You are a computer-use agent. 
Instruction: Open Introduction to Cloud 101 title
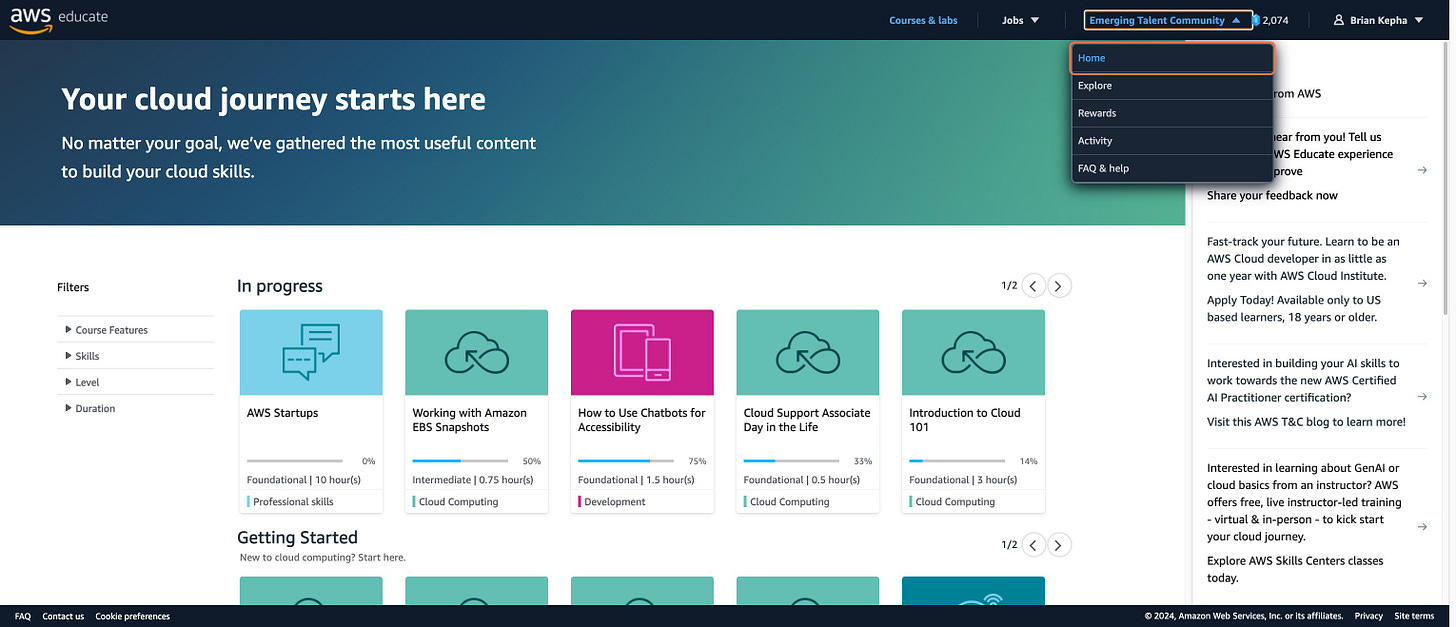965,420
